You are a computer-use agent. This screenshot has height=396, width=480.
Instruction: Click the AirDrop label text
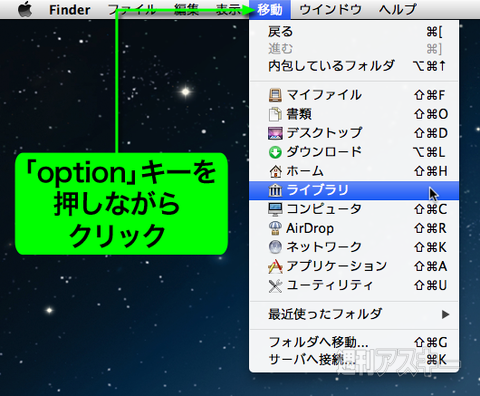click(x=310, y=229)
